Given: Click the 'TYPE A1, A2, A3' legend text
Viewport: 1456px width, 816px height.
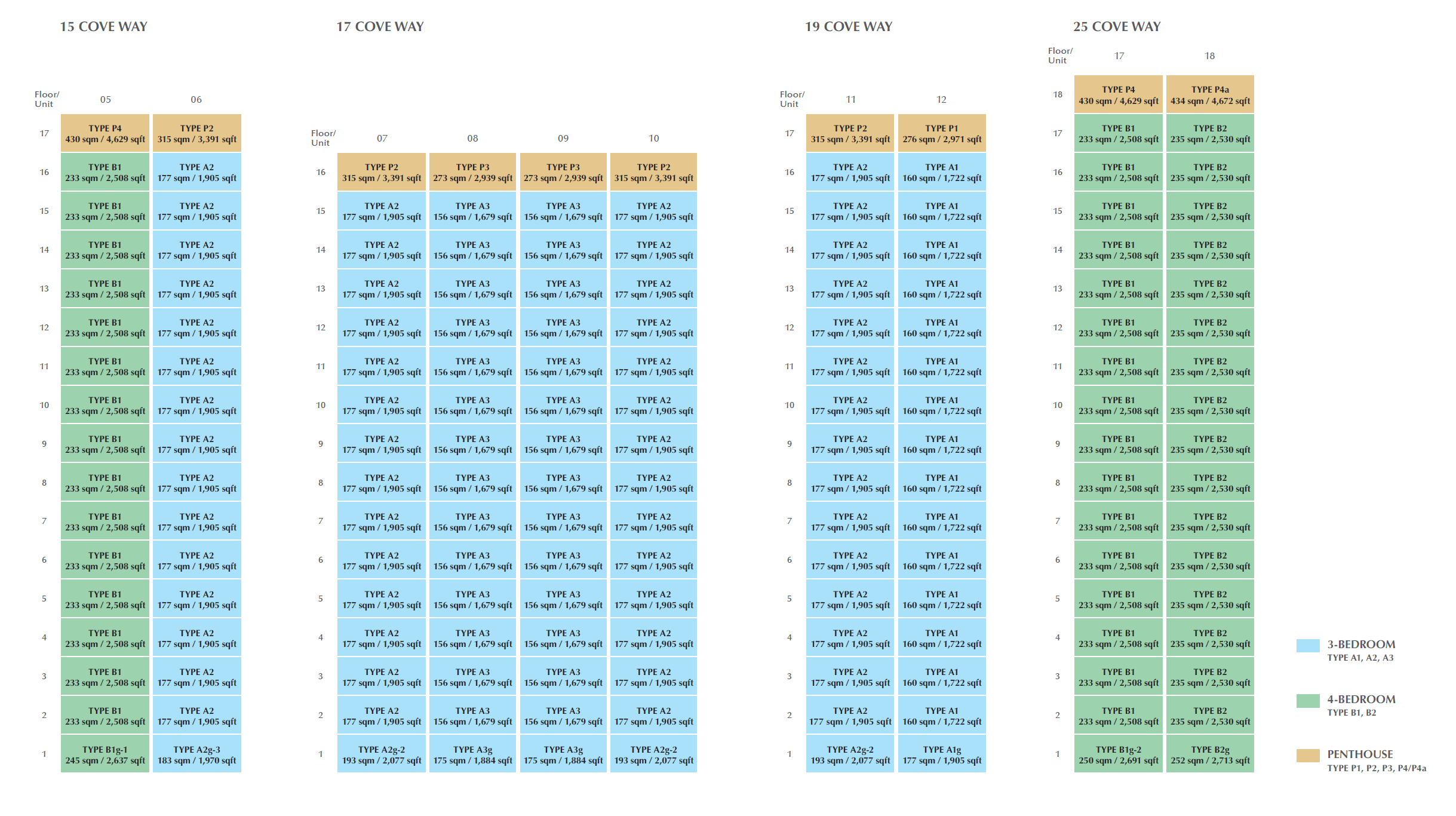Looking at the screenshot, I should click(x=1360, y=658).
